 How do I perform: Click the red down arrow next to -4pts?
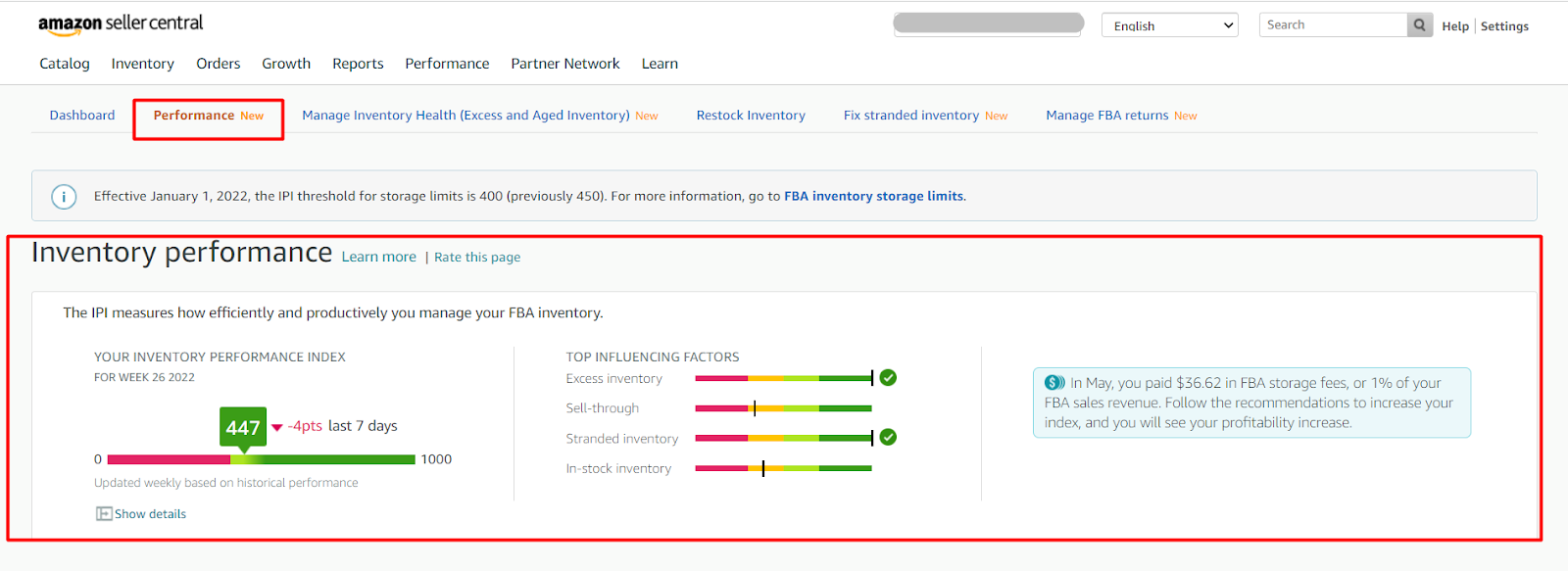coord(277,427)
